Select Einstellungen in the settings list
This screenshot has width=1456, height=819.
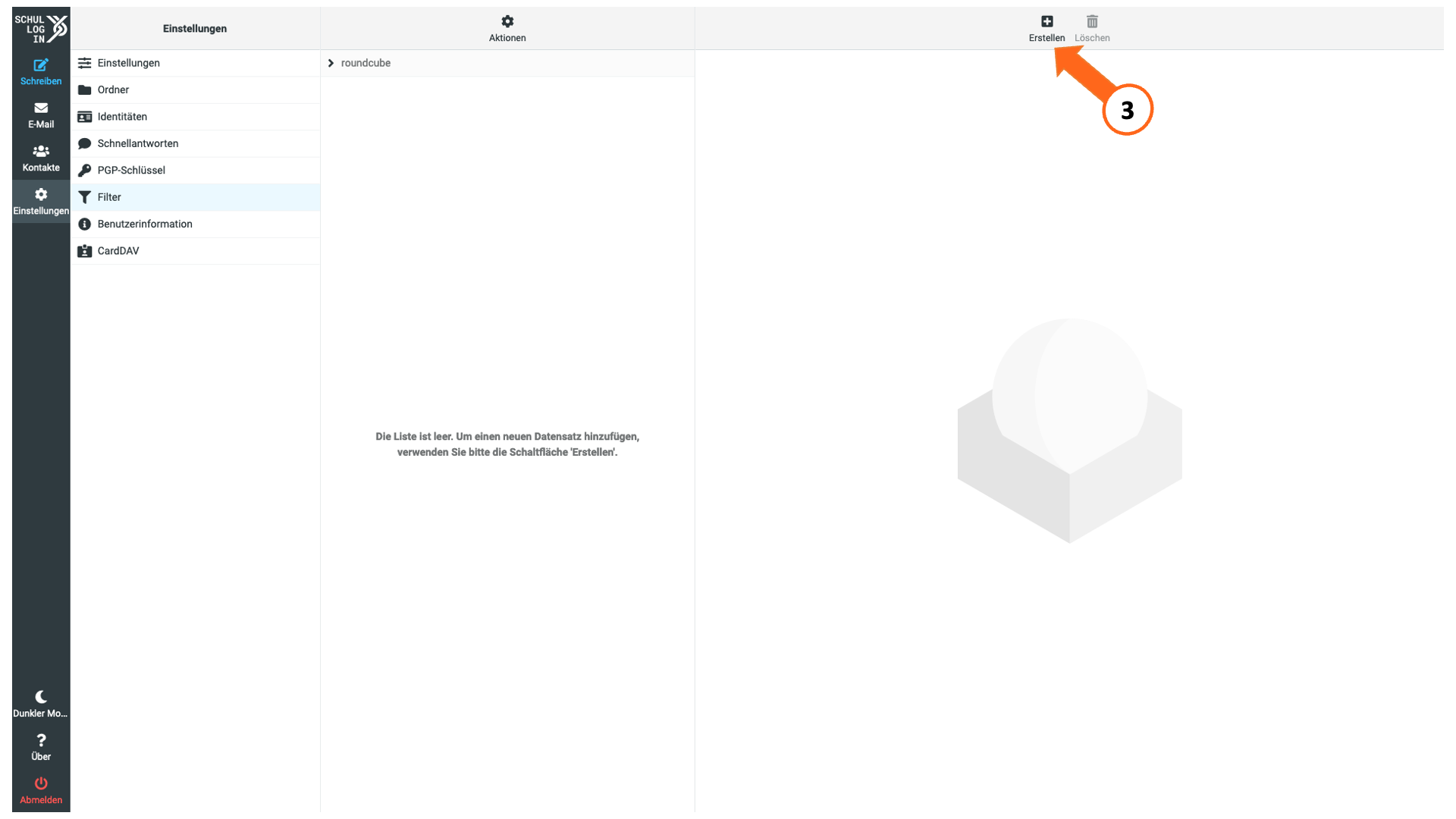(x=196, y=63)
